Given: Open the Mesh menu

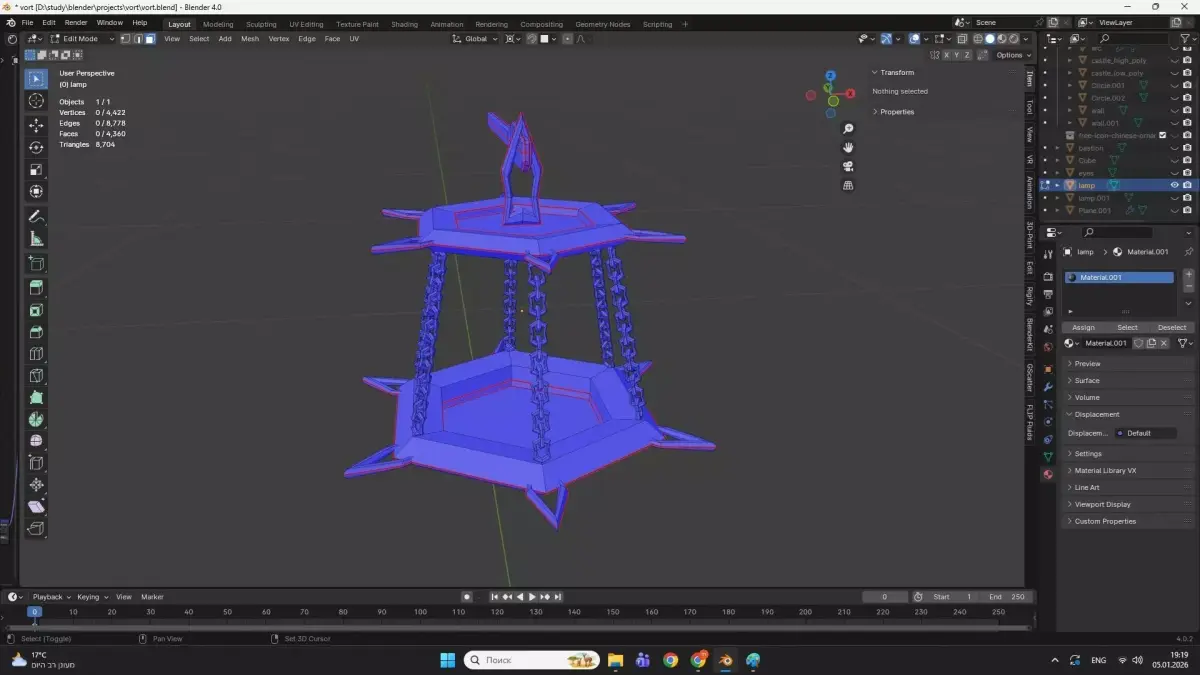Looking at the screenshot, I should point(249,39).
